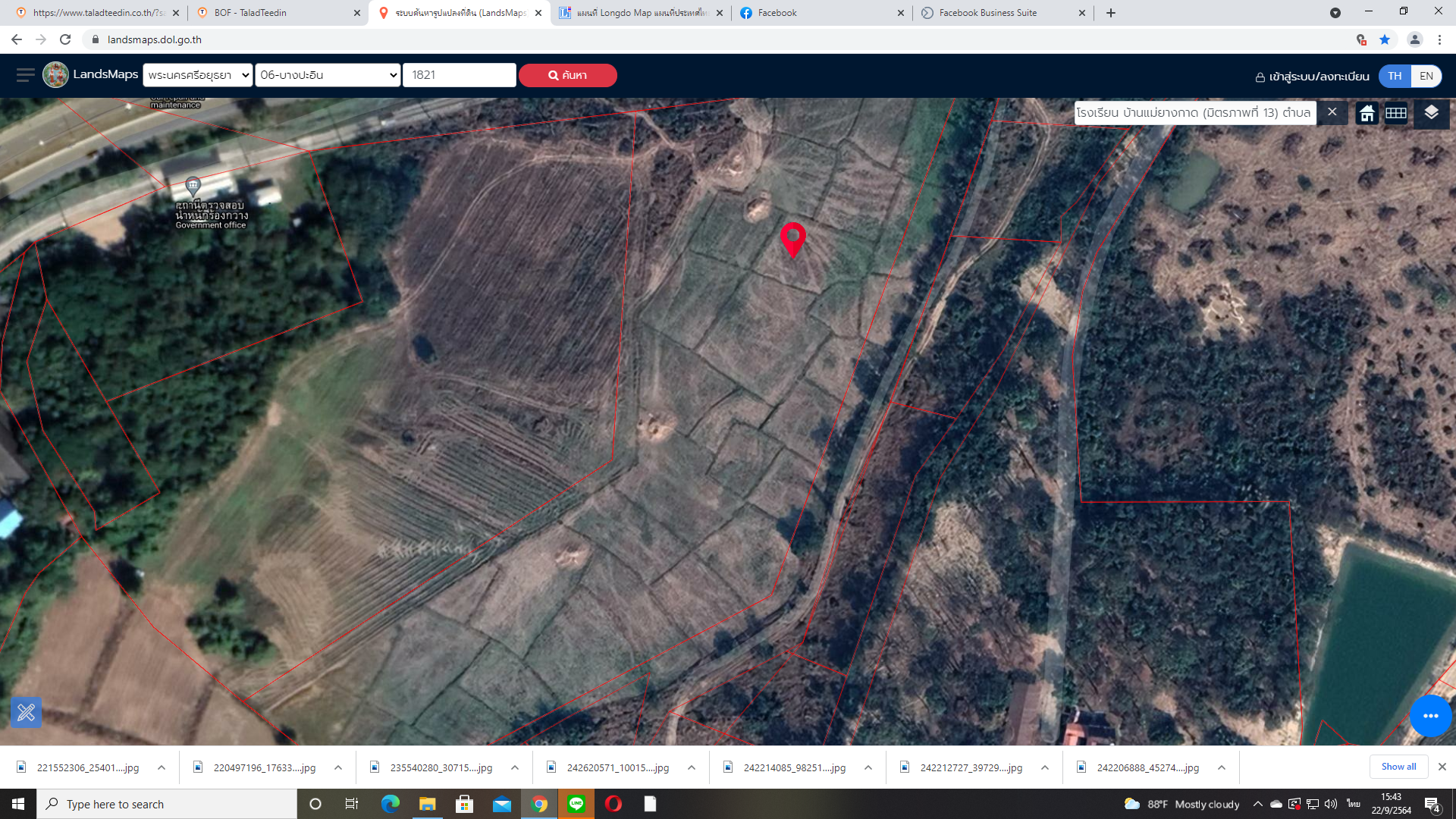Click the government office map marker
The height and width of the screenshot is (819, 1456).
click(193, 185)
